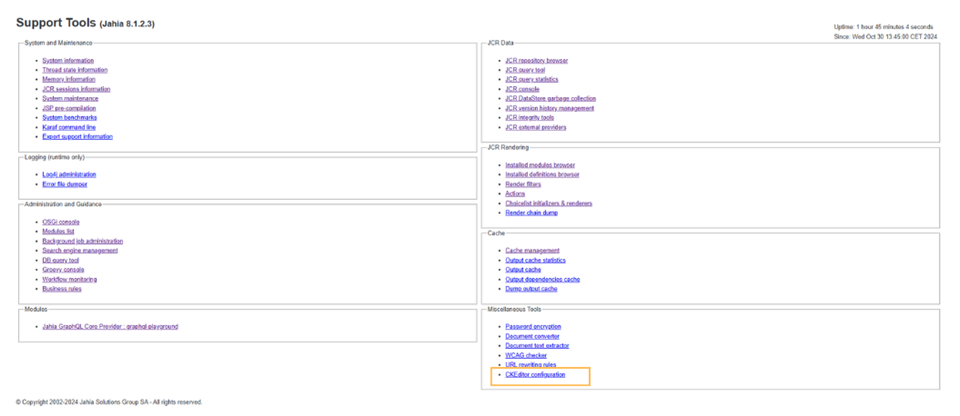The image size is (960, 416).
Task: Open Installed definitions browser
Action: (542, 175)
